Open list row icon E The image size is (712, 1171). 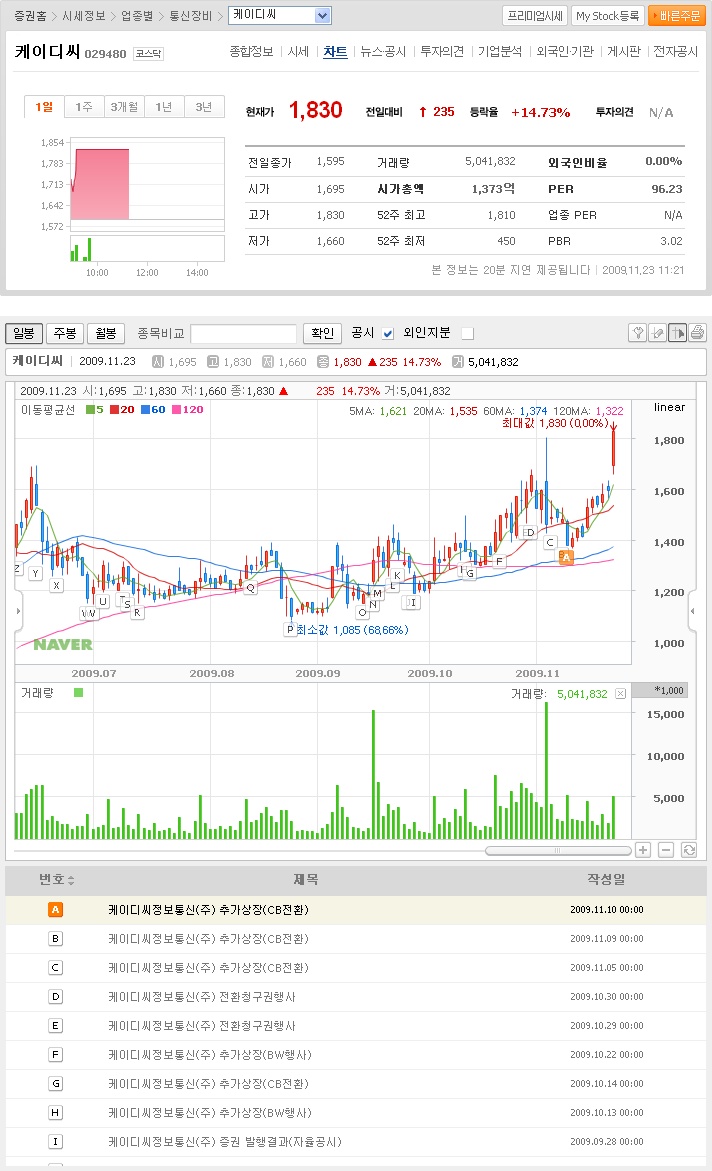(55, 1026)
